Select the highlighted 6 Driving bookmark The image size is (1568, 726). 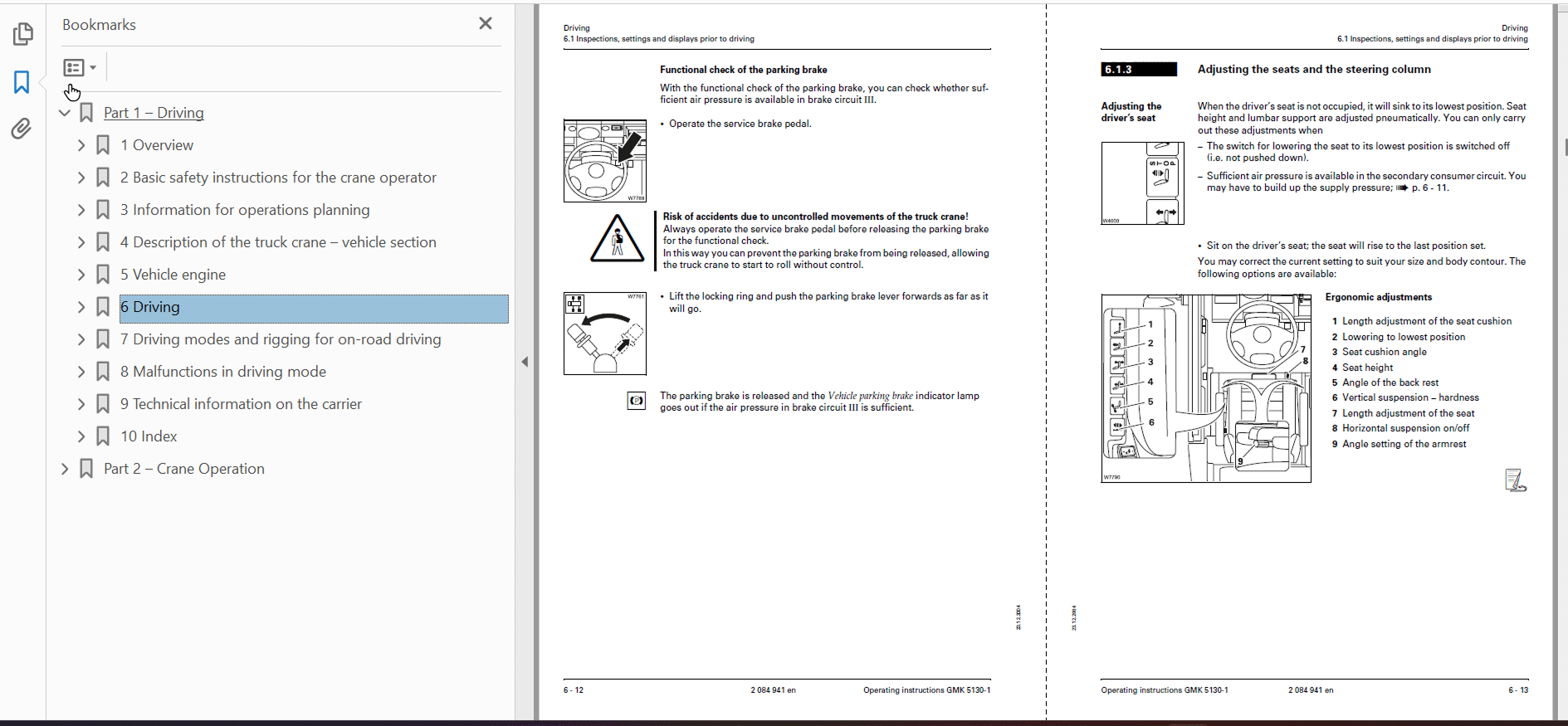(314, 308)
